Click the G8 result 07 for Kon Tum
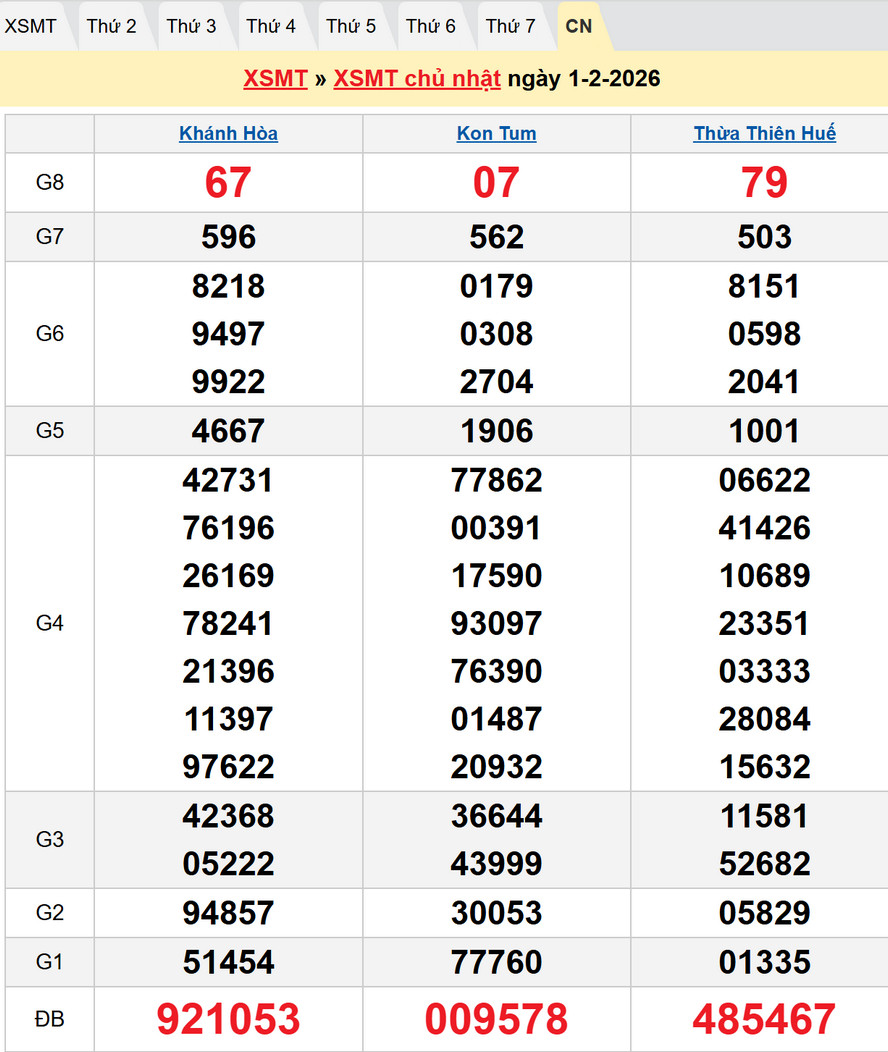 point(496,183)
